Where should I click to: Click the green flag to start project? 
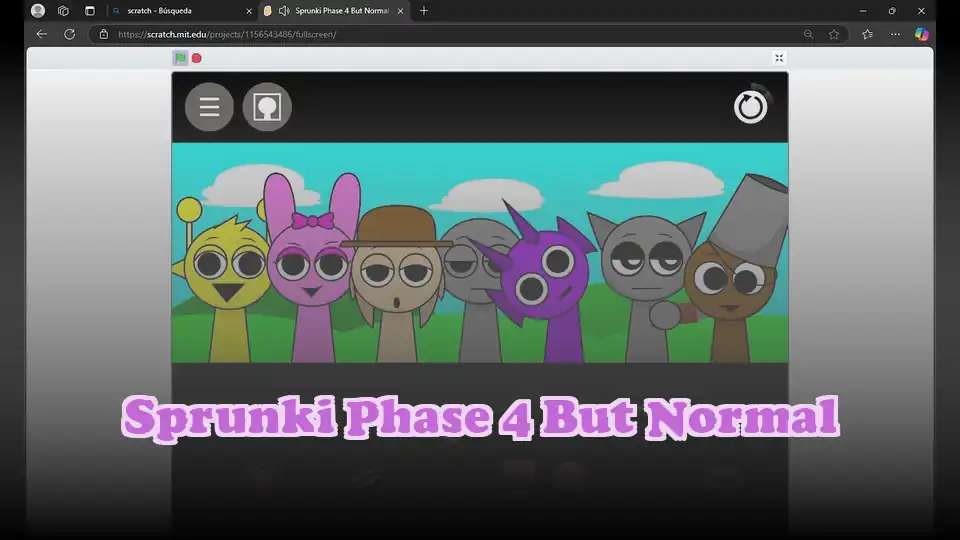pyautogui.click(x=180, y=58)
